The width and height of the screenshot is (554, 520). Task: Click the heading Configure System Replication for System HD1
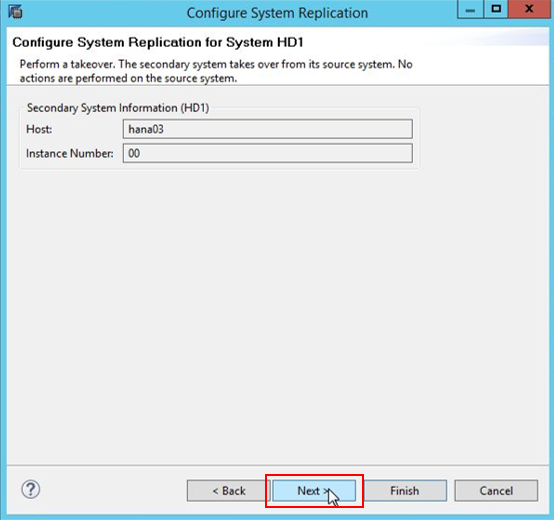click(x=158, y=42)
